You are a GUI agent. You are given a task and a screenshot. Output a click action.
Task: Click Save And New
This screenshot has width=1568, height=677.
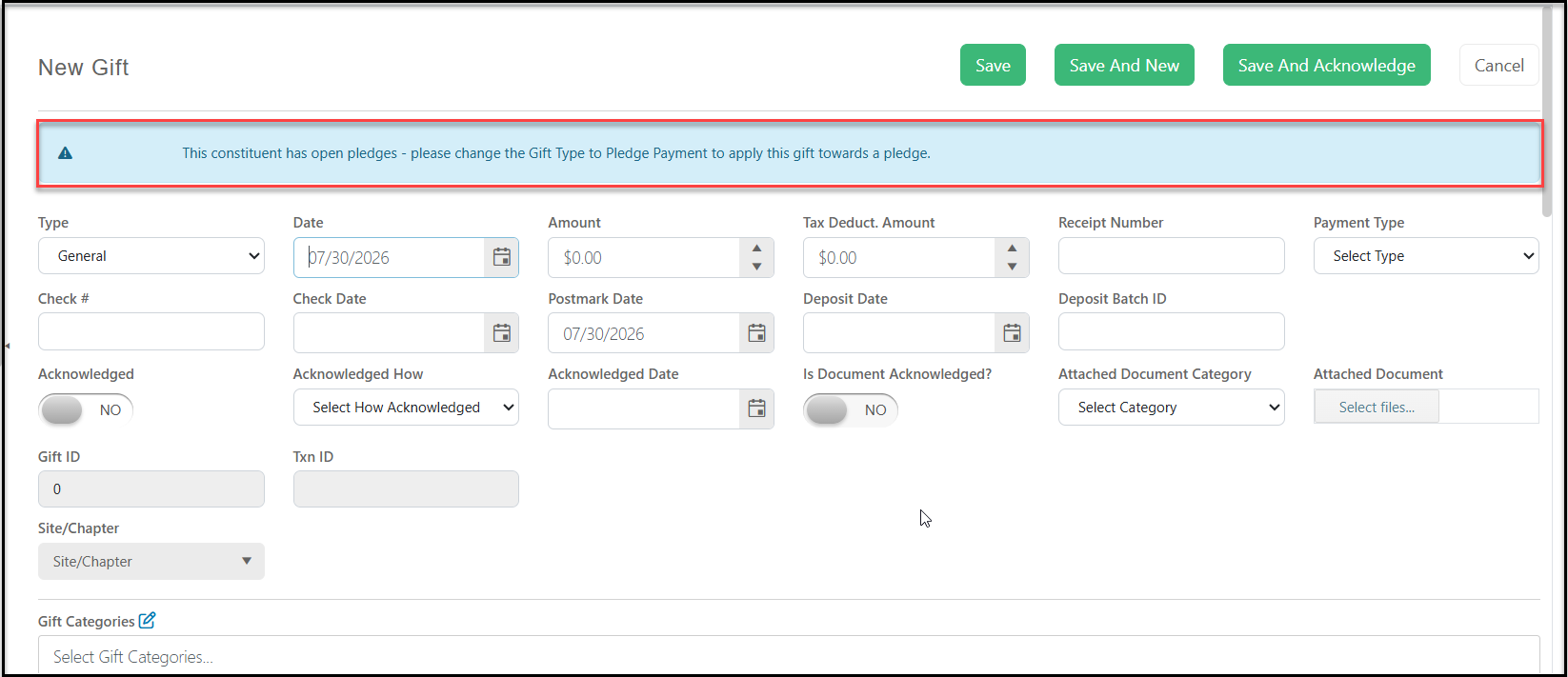(x=1124, y=65)
